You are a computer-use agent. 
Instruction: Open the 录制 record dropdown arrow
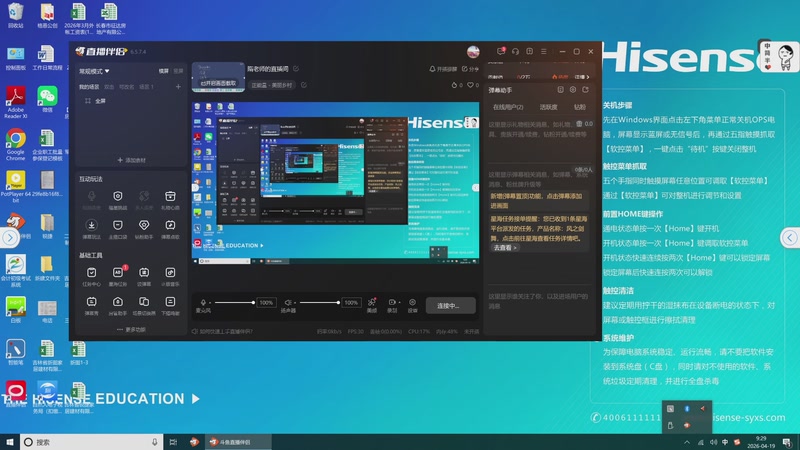(x=399, y=302)
